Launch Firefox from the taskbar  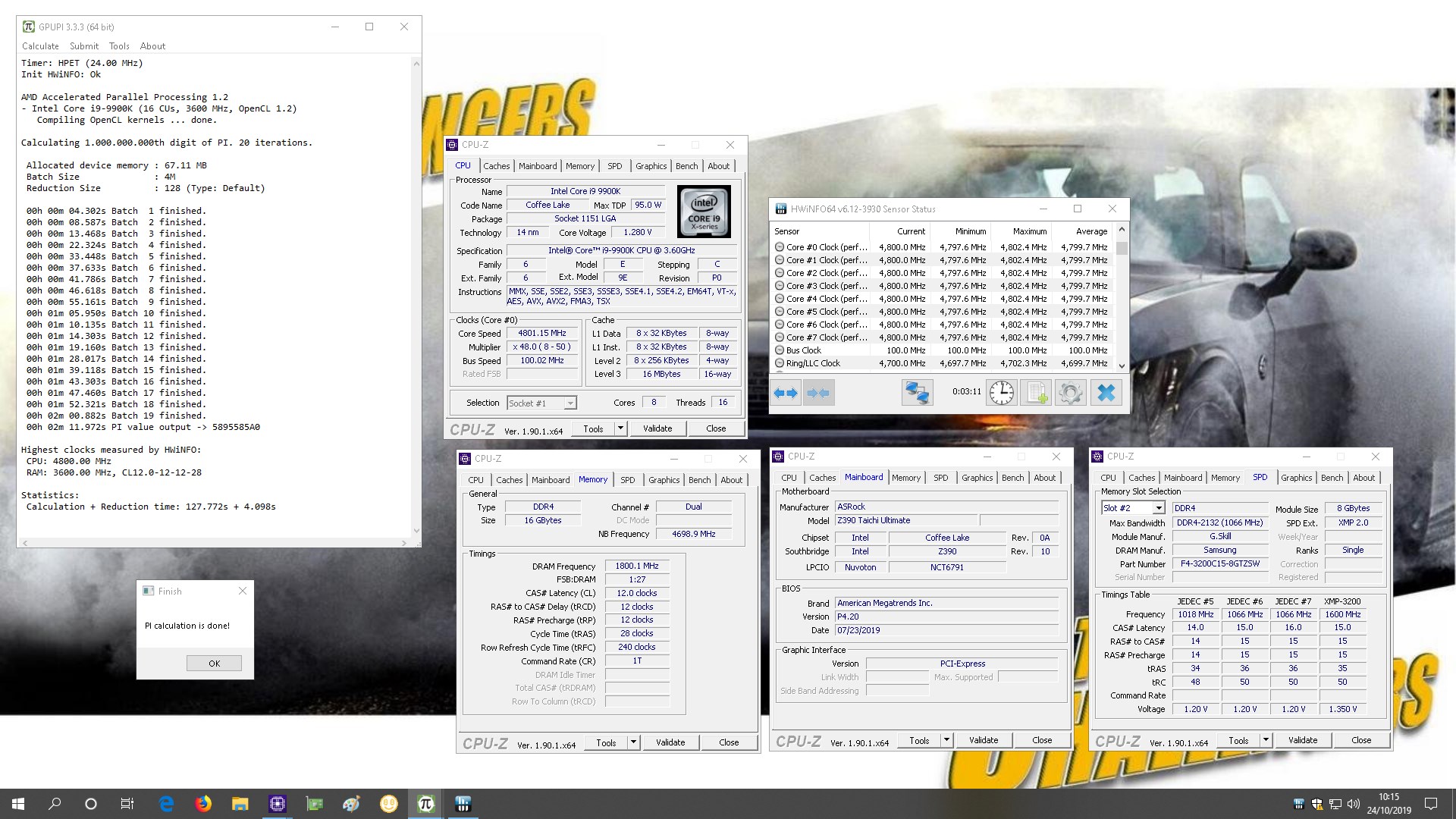pyautogui.click(x=203, y=804)
